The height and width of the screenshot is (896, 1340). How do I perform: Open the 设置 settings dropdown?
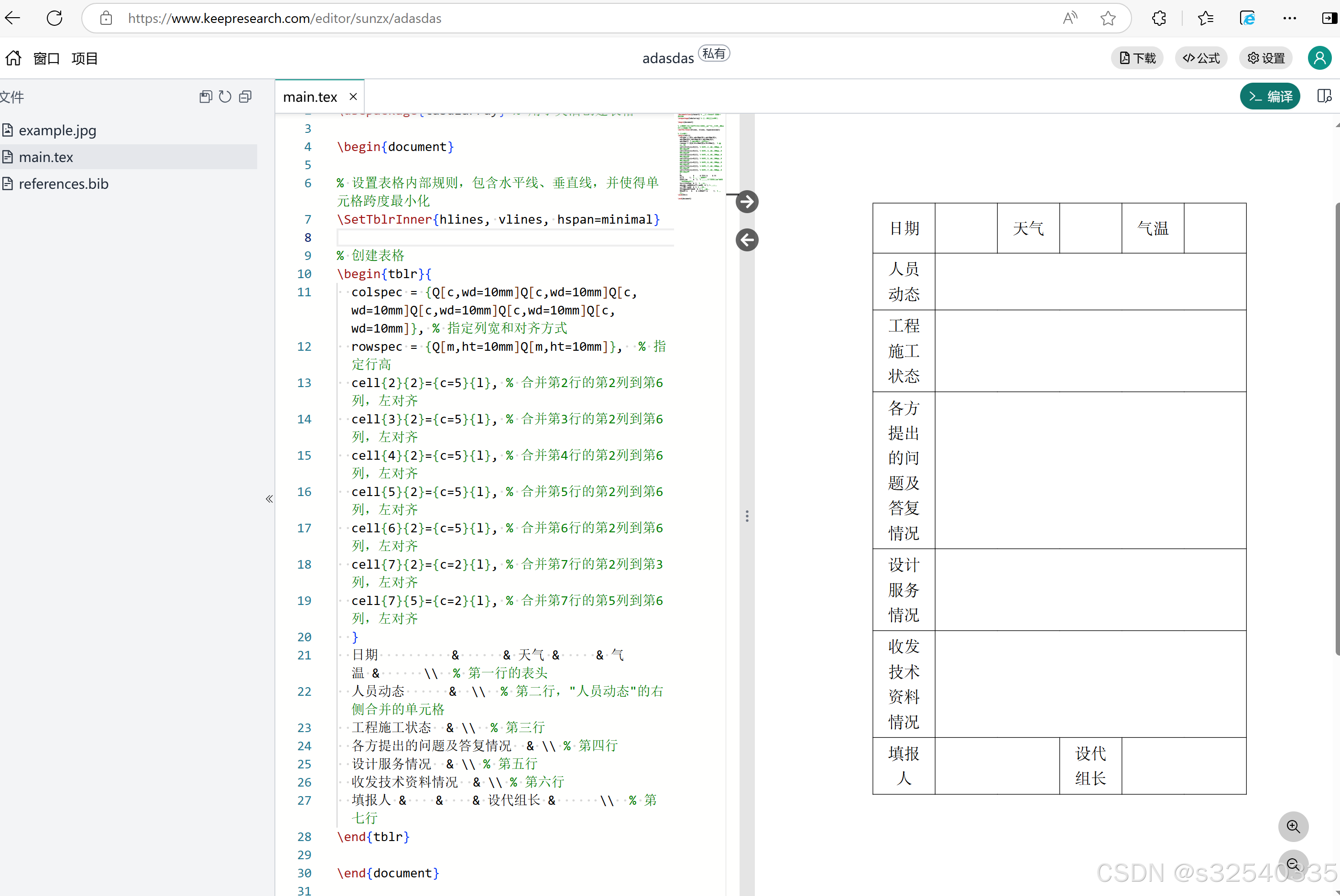[x=1266, y=58]
